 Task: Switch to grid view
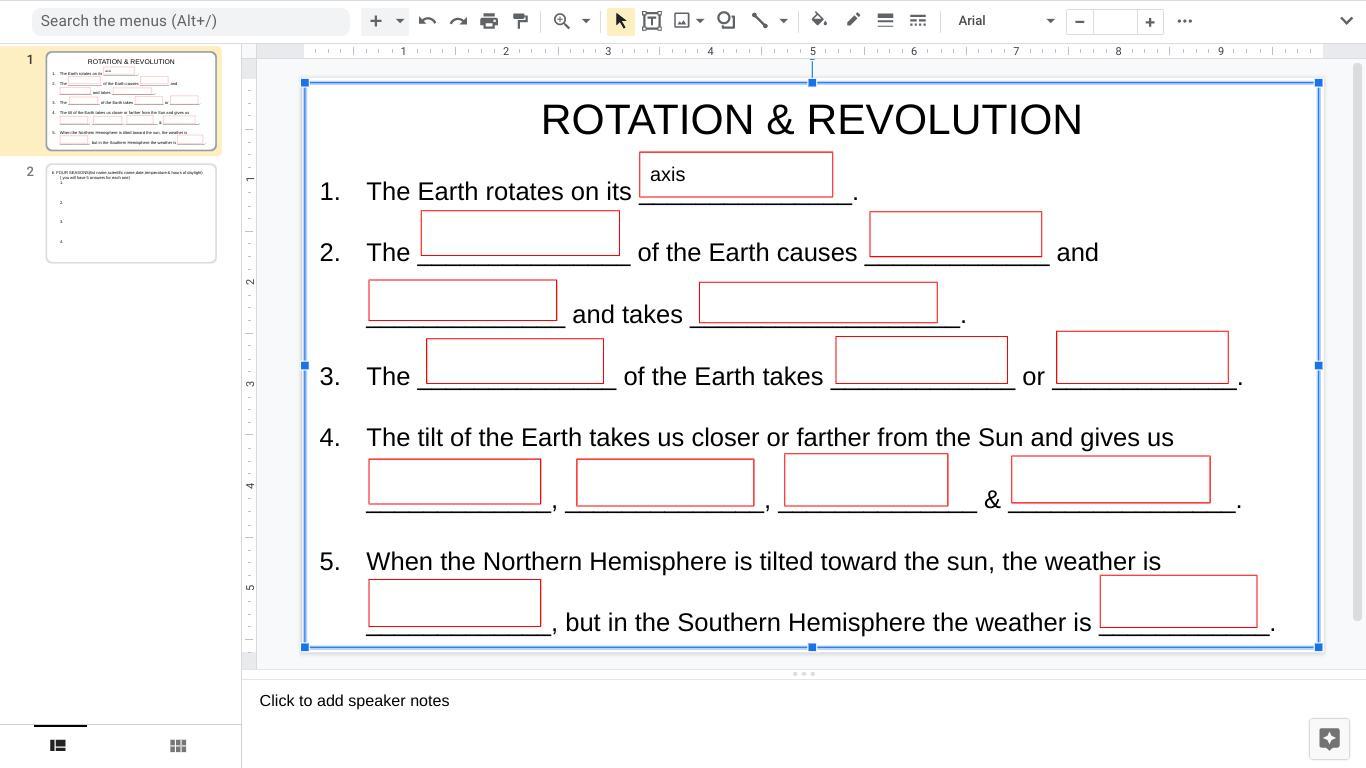tap(178, 746)
